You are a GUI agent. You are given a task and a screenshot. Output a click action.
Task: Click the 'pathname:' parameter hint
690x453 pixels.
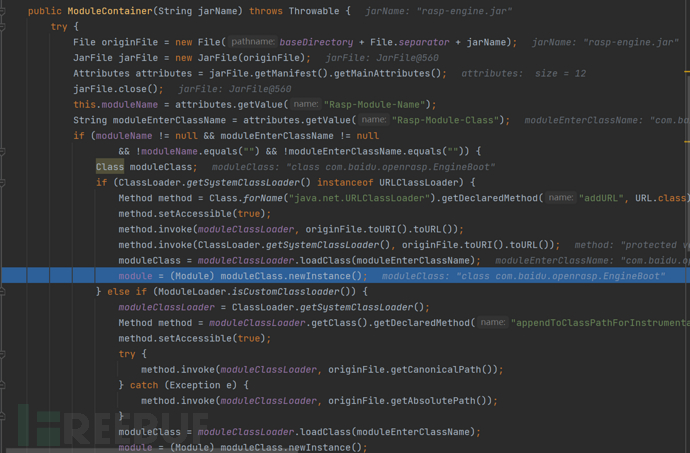click(x=252, y=42)
